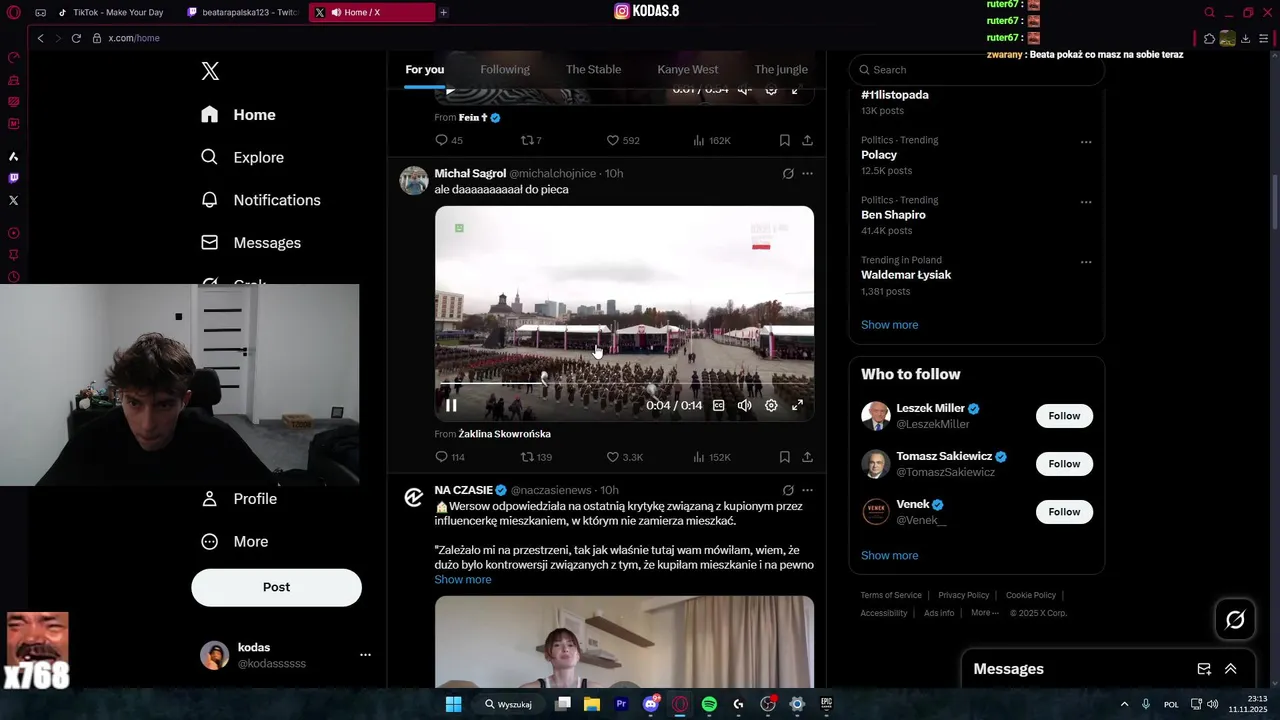Toggle captions on the parade video

pyautogui.click(x=718, y=405)
